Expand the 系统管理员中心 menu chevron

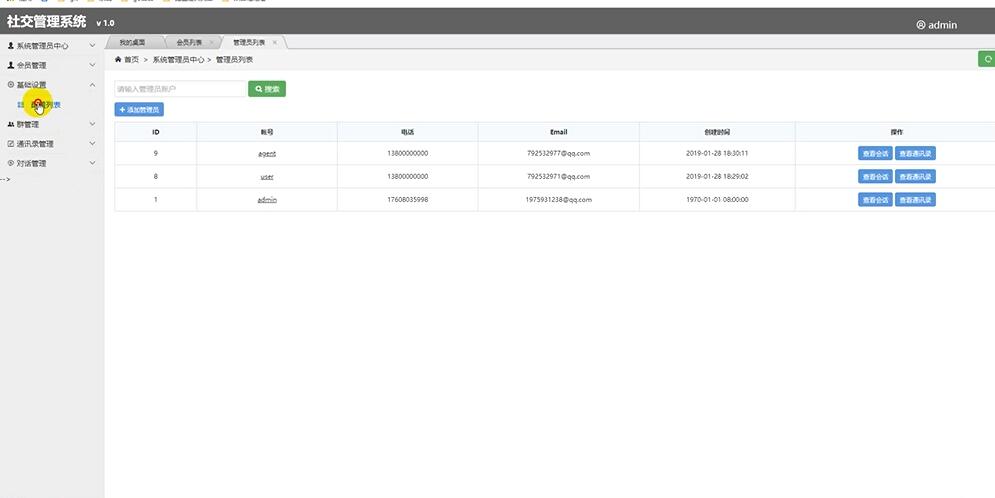[93, 46]
